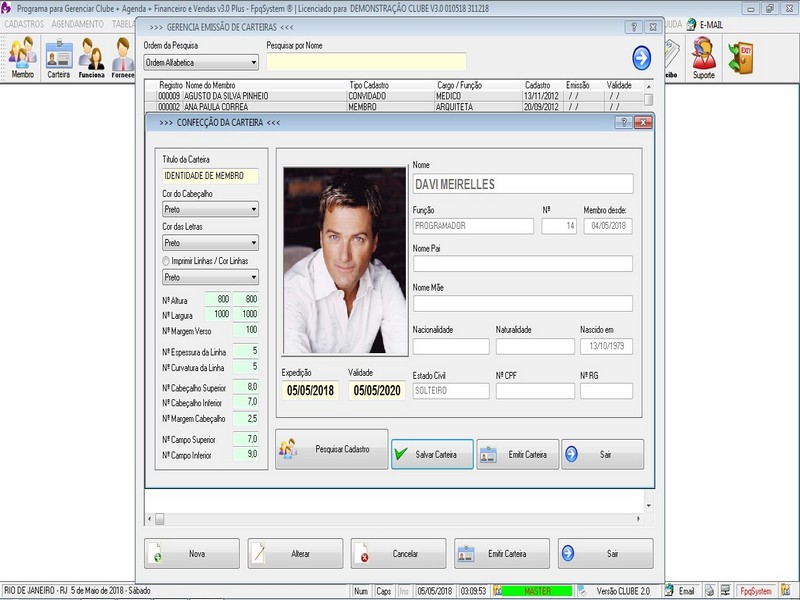Image resolution: width=800 pixels, height=600 pixels.
Task: Click Nome Mãe input field
Action: (523, 303)
